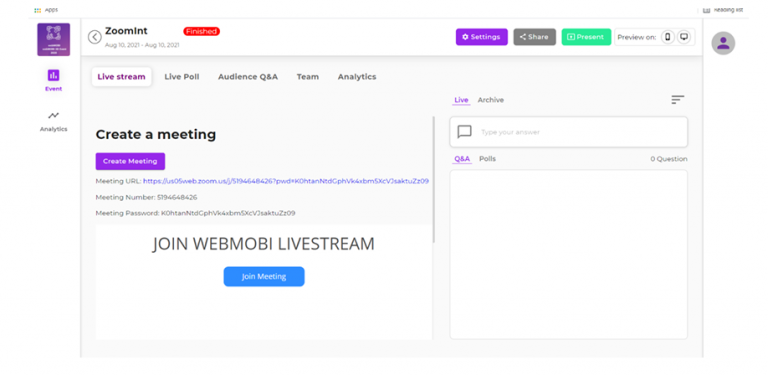Click the sort/filter lines icon

click(x=677, y=100)
